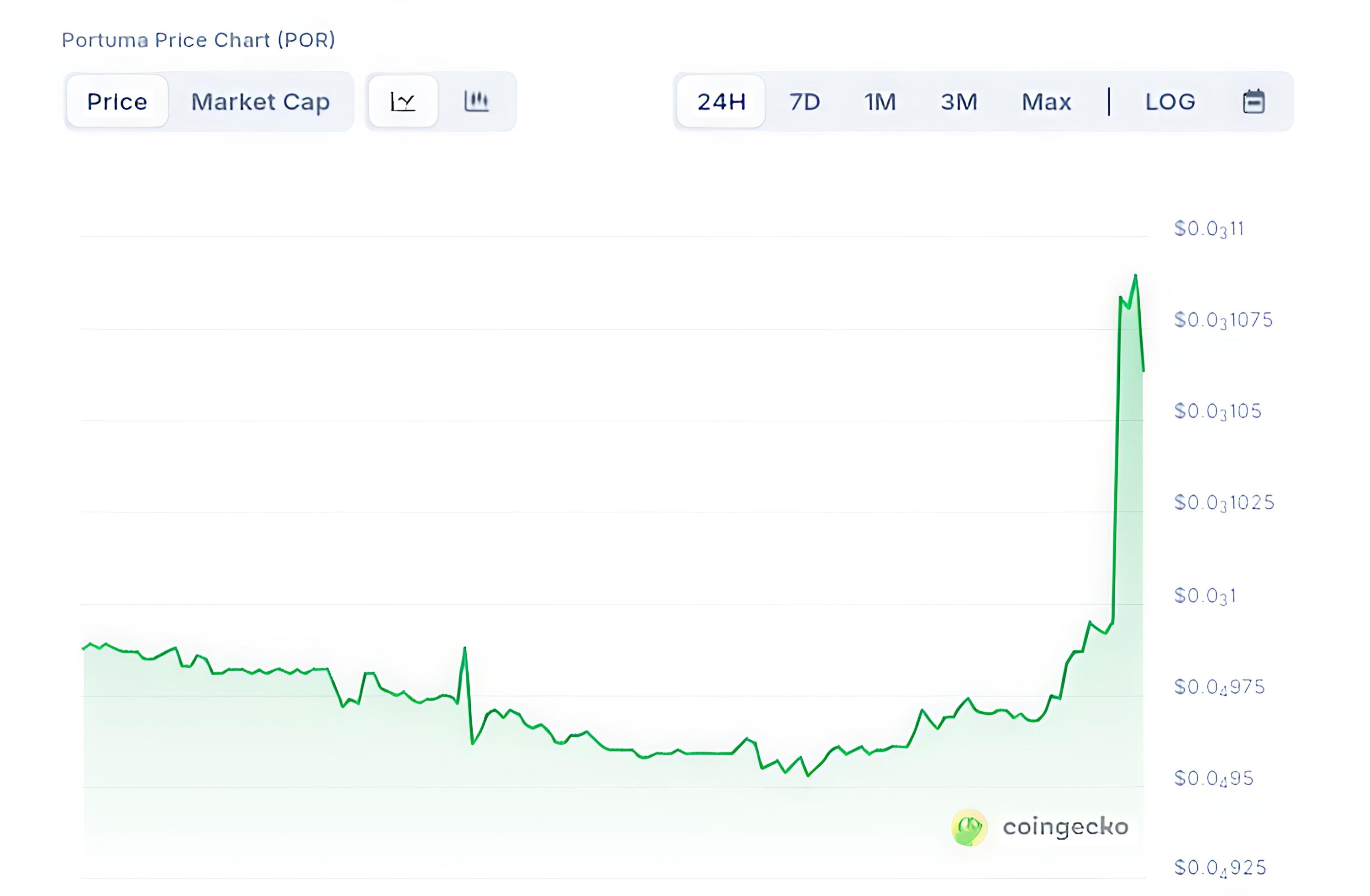Switch to the candlestick chart icon
The width and height of the screenshot is (1370, 896).
477,101
